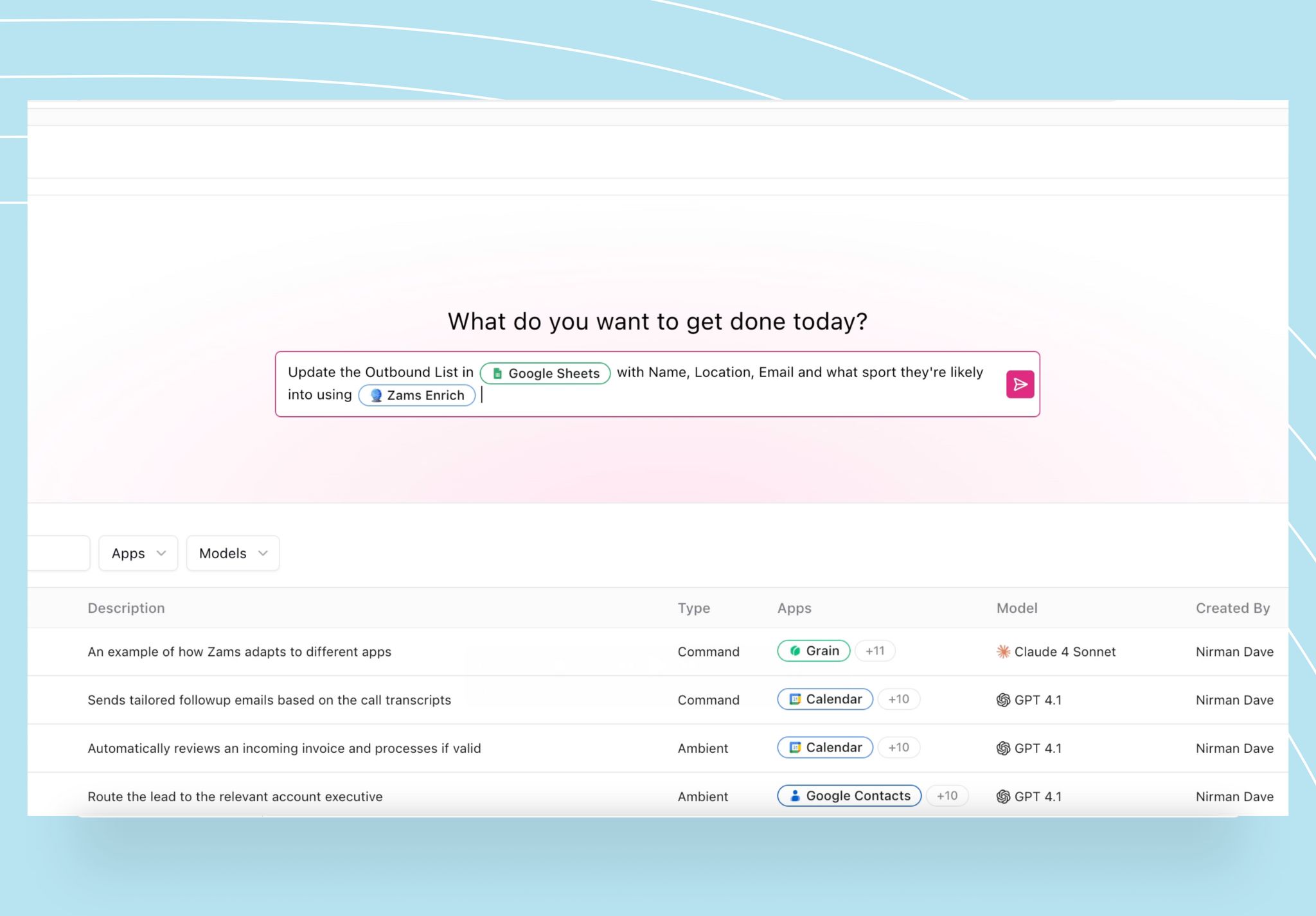Click the Zams Enrich chip in prompt
1316x916 pixels.
417,395
